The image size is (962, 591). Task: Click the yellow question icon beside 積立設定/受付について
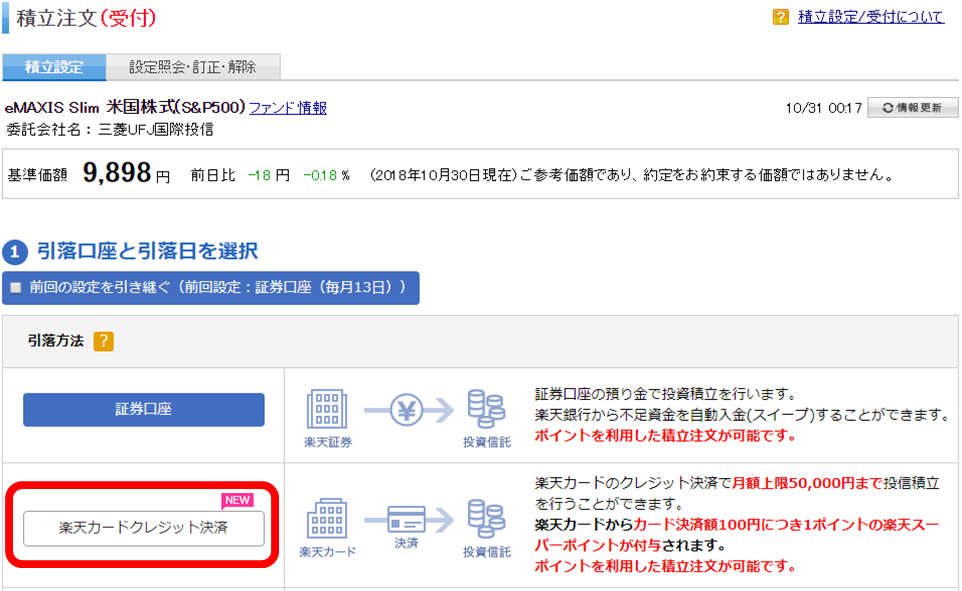pyautogui.click(x=780, y=17)
